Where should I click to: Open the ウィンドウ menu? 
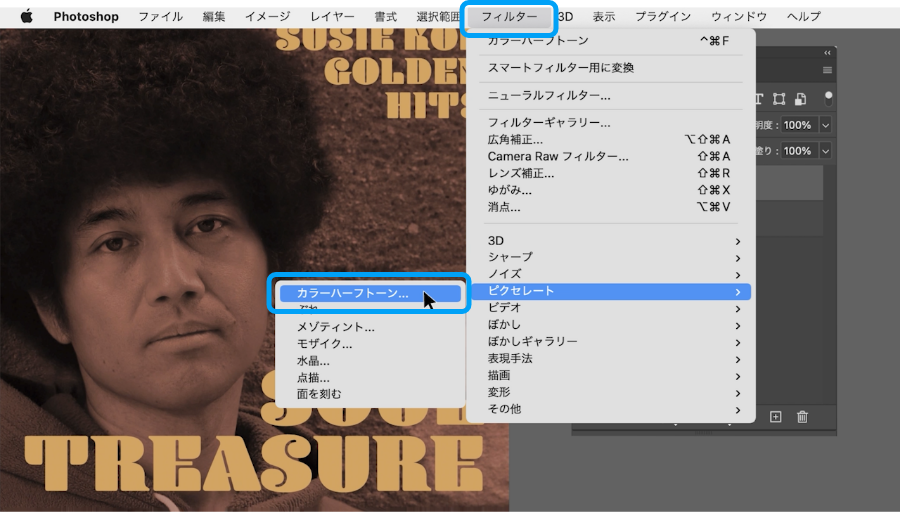coord(739,17)
